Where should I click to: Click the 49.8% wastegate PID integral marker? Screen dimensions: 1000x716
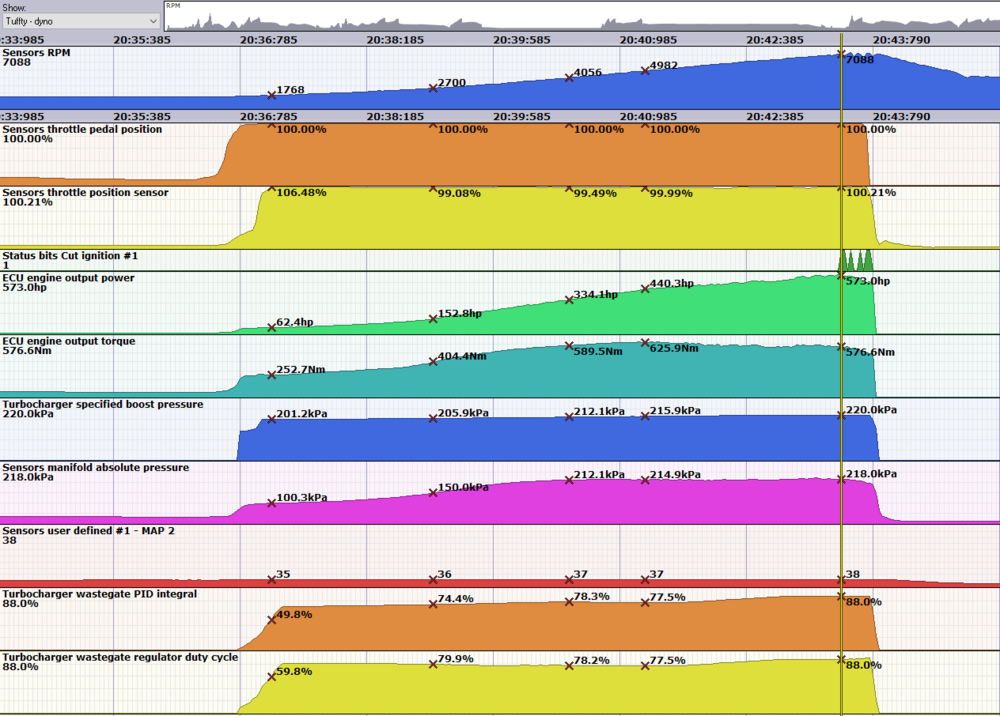click(x=272, y=620)
